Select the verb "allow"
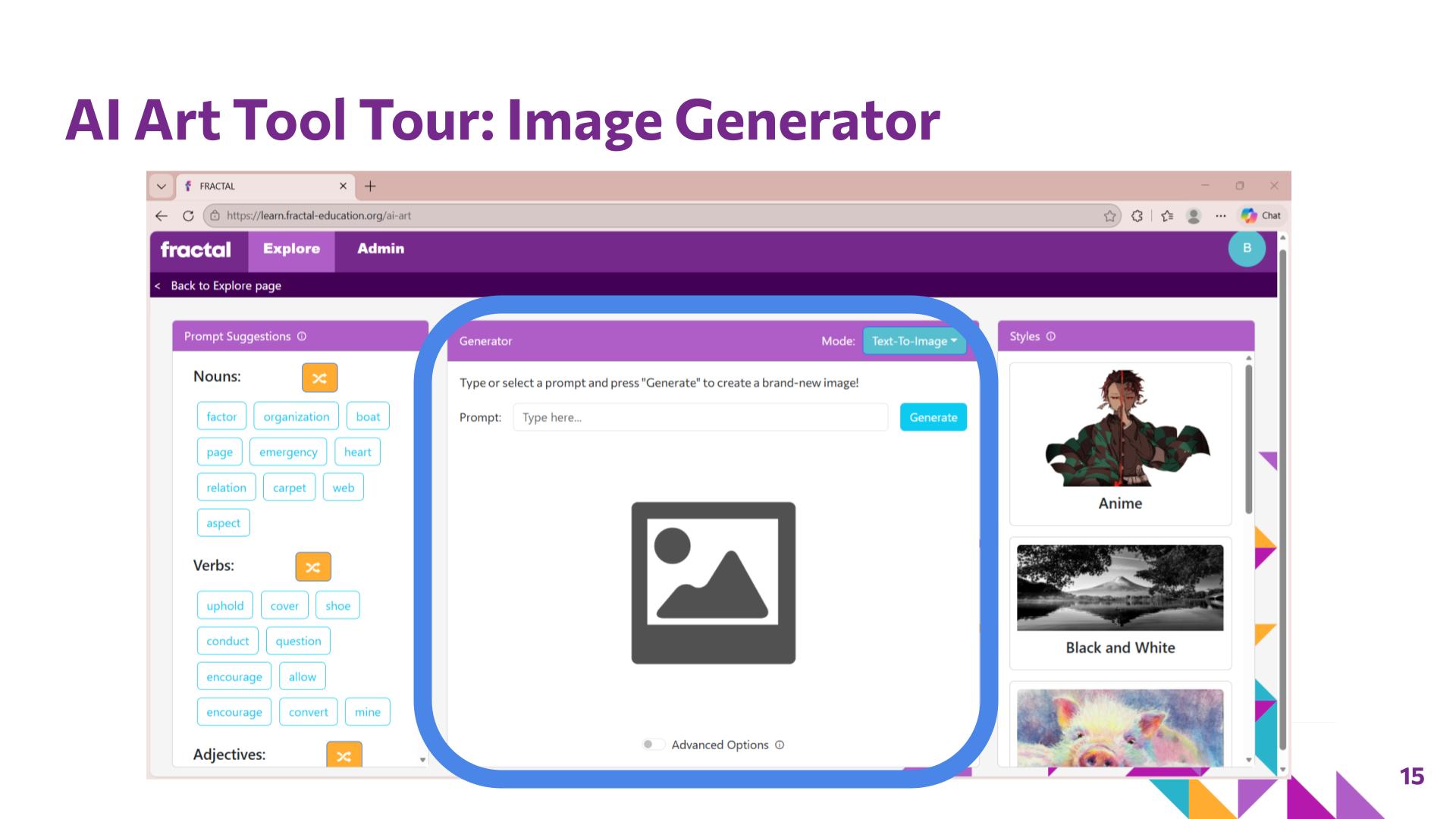 coord(303,676)
